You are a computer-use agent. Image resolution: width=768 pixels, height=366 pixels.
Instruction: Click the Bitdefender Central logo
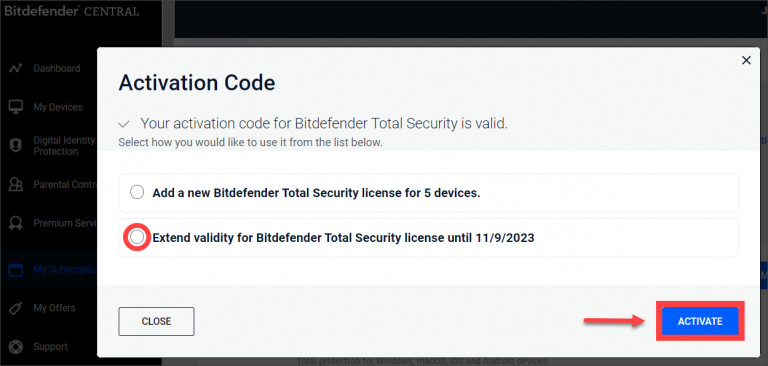pyautogui.click(x=72, y=11)
